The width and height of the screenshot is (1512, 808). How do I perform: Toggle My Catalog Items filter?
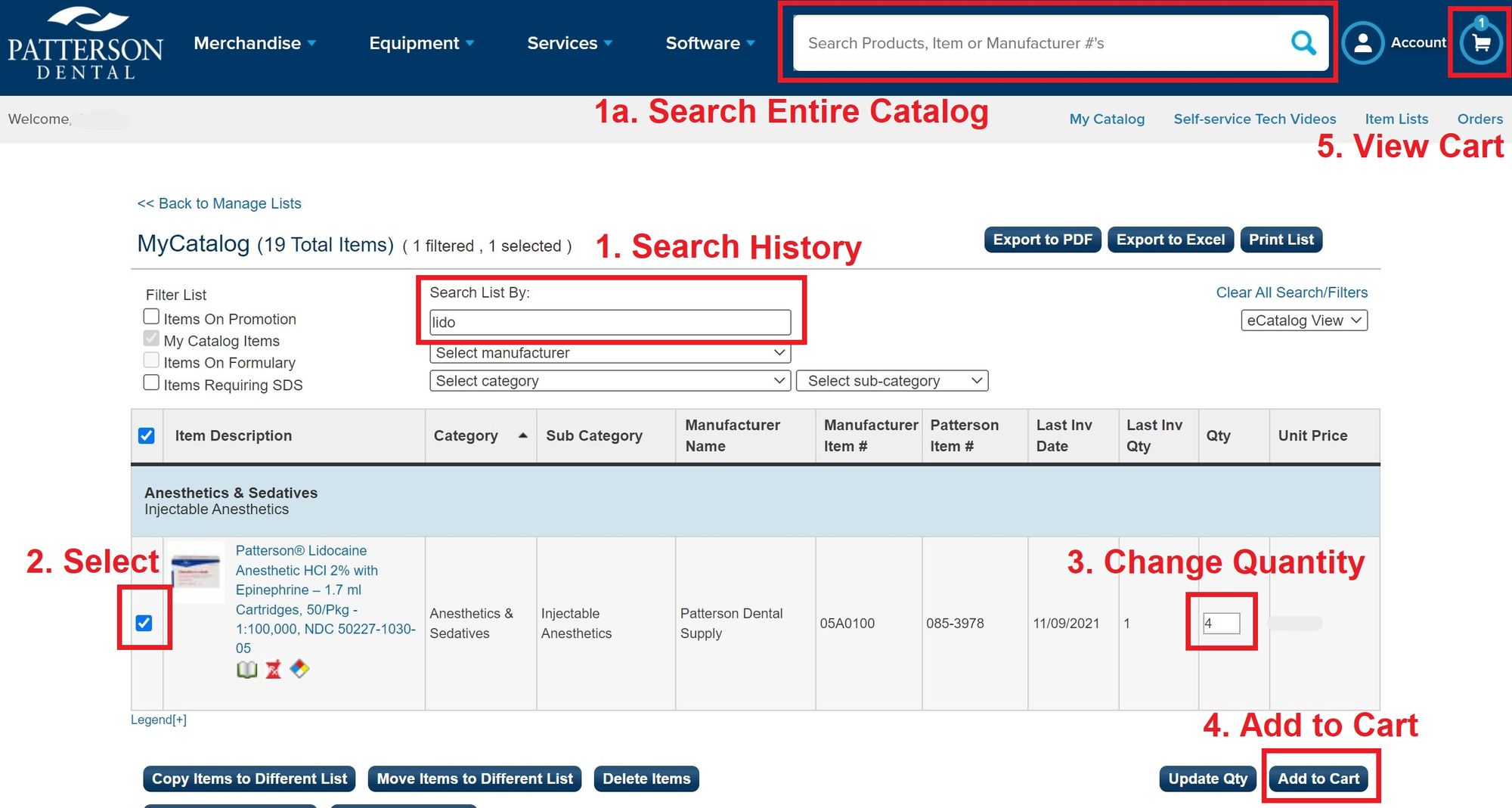click(151, 338)
